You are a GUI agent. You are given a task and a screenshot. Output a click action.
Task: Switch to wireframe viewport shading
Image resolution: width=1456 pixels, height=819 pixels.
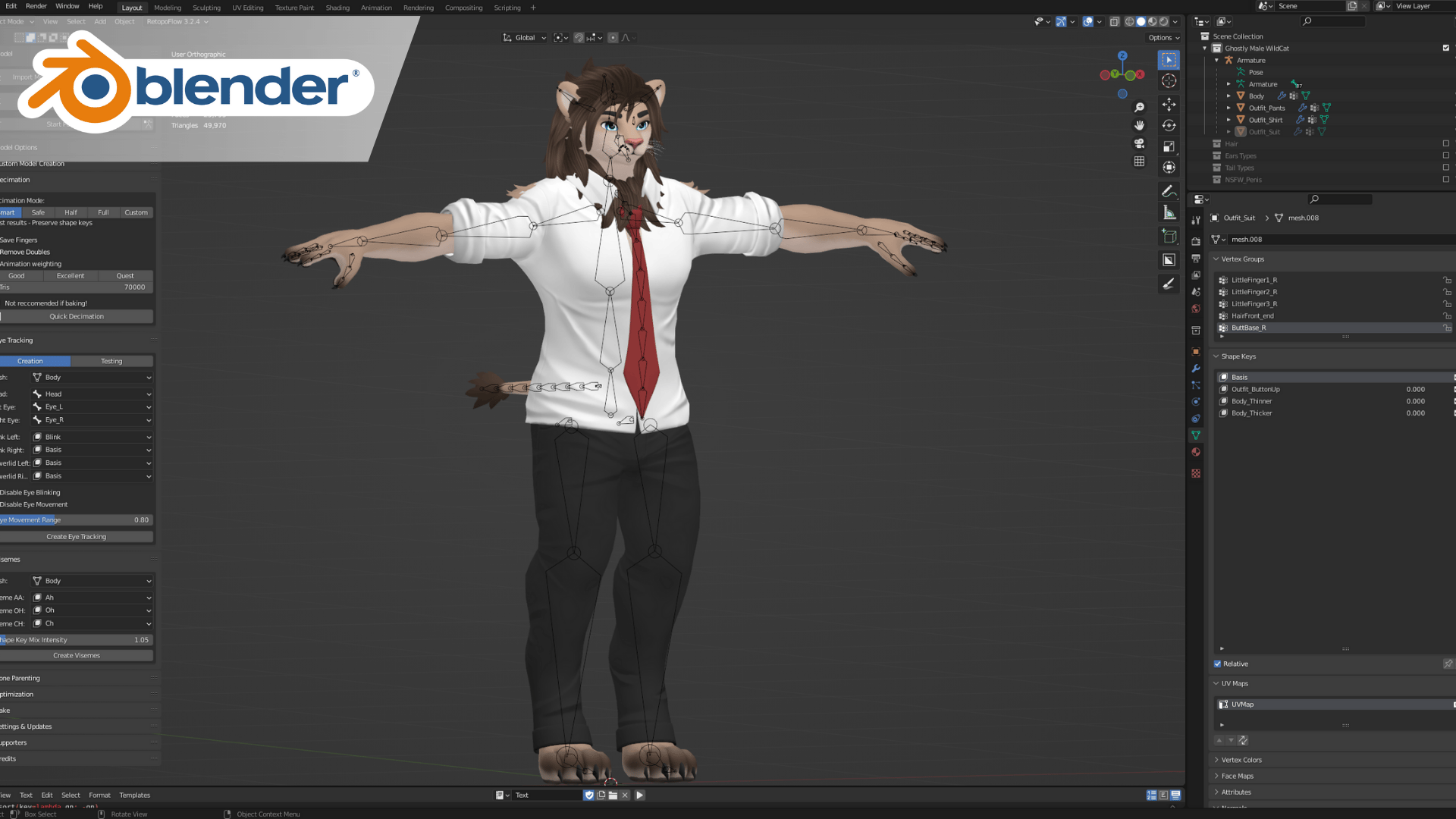click(x=1130, y=22)
